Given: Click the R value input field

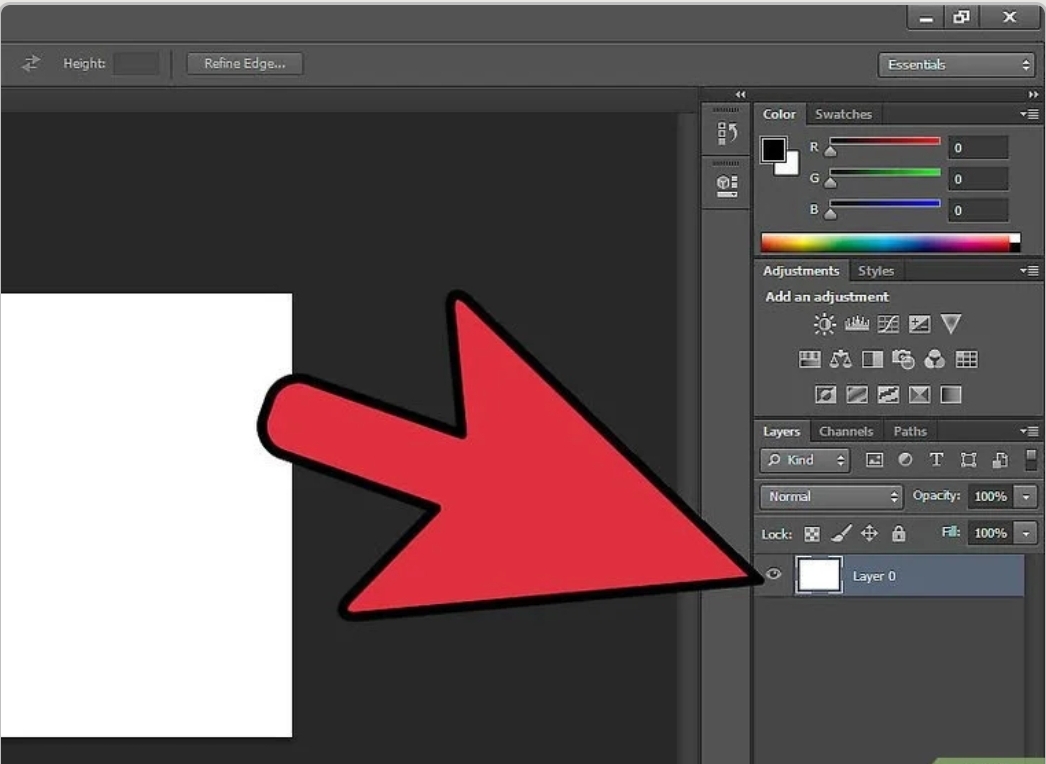Looking at the screenshot, I should click(x=978, y=148).
